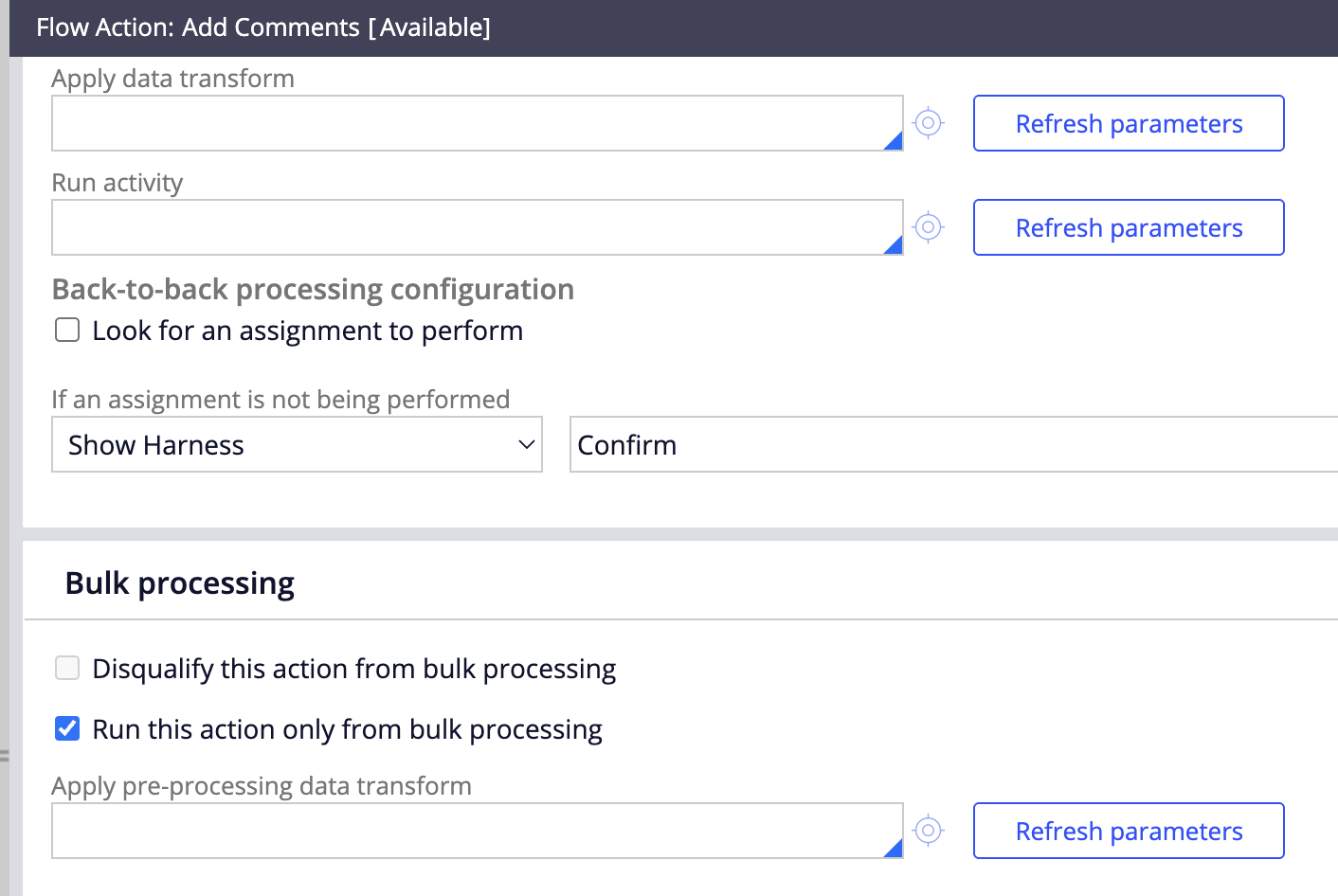Viewport: 1338px width, 896px height.
Task: Open the Show Harness dropdown
Action: click(x=297, y=445)
